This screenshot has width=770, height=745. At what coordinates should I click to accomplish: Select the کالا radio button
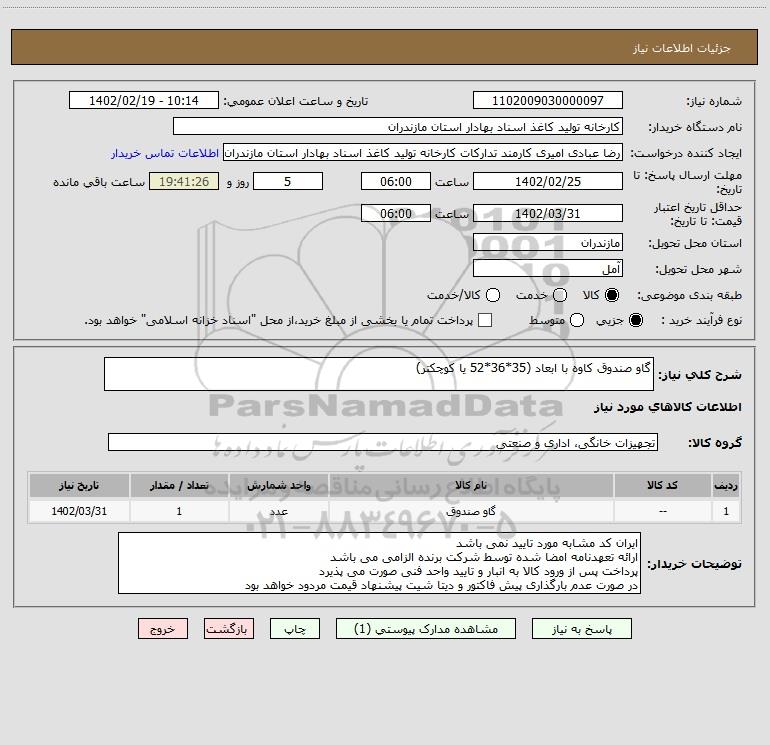612,295
